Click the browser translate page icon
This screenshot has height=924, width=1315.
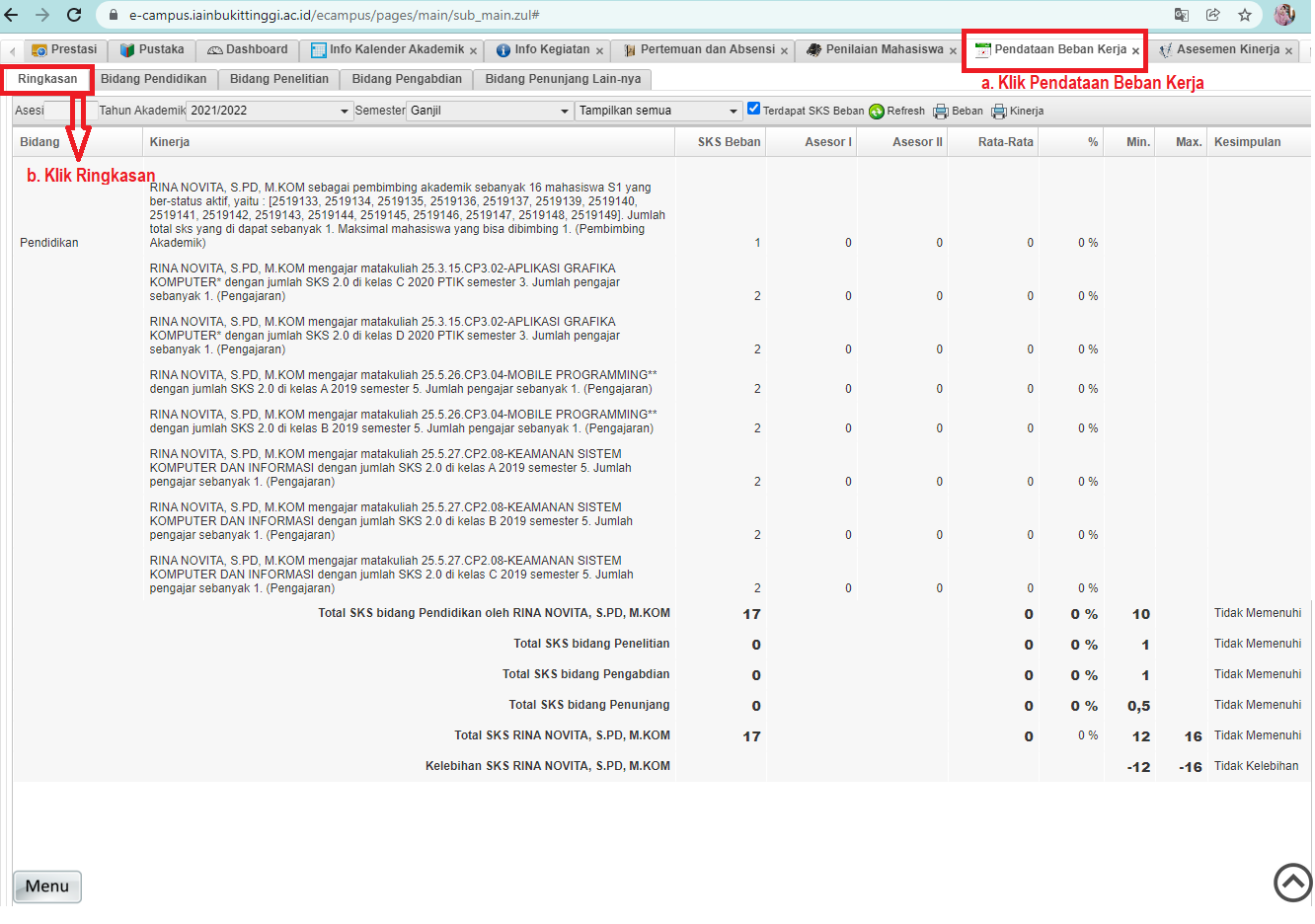pyautogui.click(x=1182, y=15)
